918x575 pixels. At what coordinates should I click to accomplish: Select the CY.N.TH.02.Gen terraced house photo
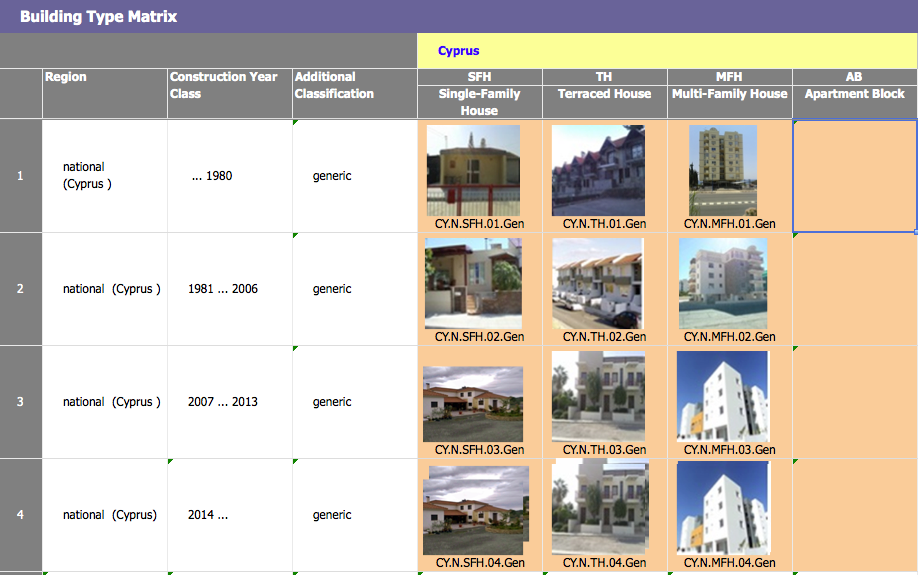tap(598, 283)
